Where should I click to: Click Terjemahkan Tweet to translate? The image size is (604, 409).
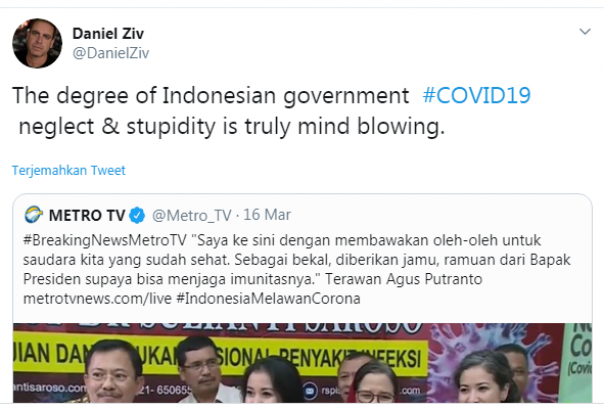(x=69, y=170)
